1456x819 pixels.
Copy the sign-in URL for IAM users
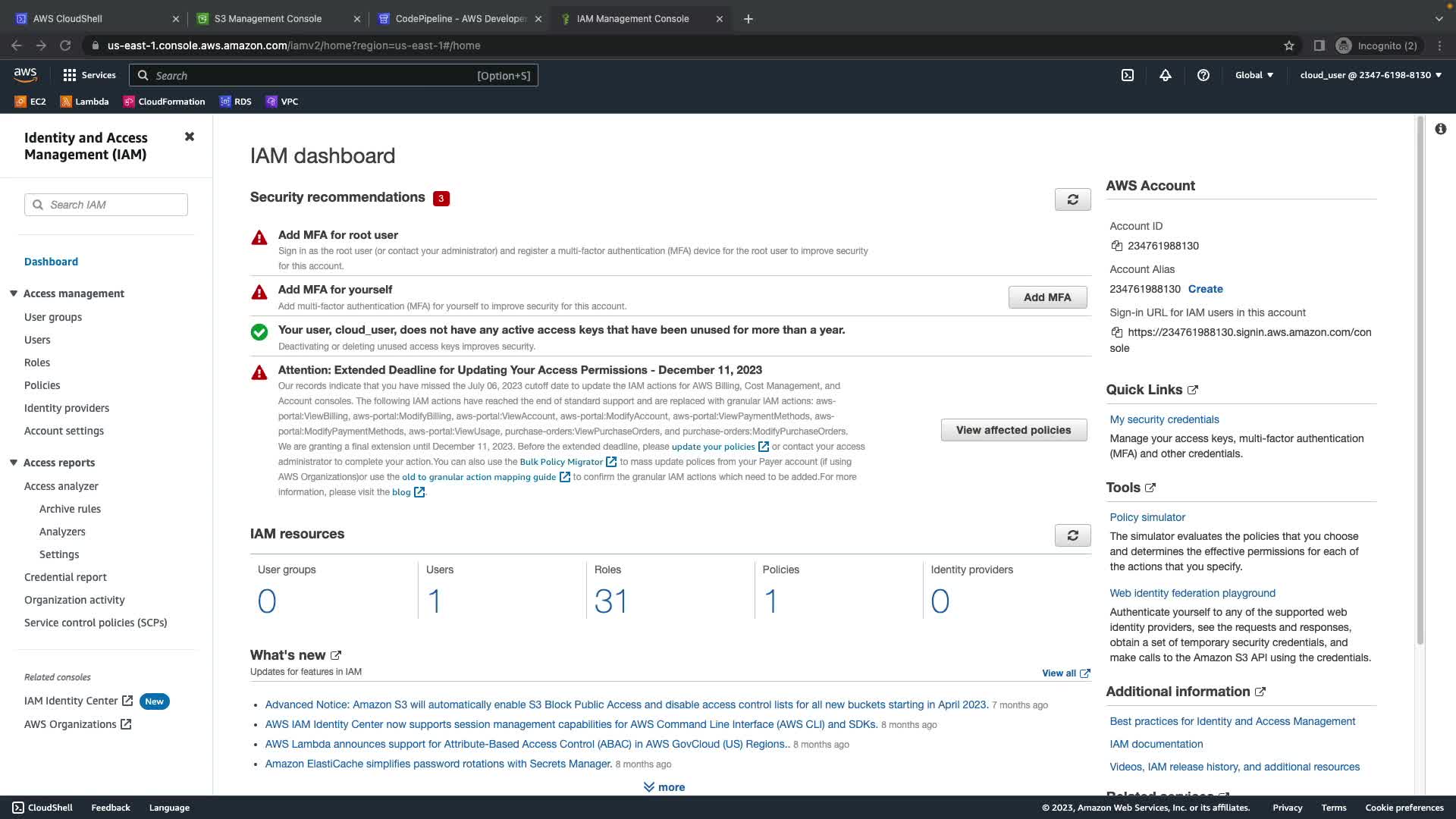point(1116,332)
